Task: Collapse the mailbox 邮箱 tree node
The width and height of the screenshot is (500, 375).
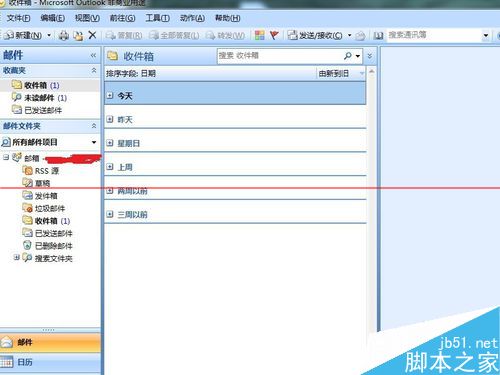Action: pyautogui.click(x=6, y=157)
